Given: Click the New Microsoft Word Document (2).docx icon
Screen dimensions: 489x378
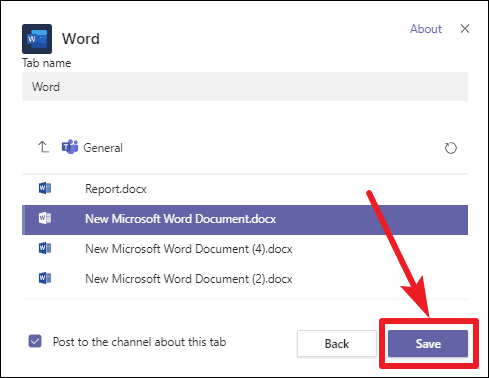Looking at the screenshot, I should pyautogui.click(x=45, y=278).
